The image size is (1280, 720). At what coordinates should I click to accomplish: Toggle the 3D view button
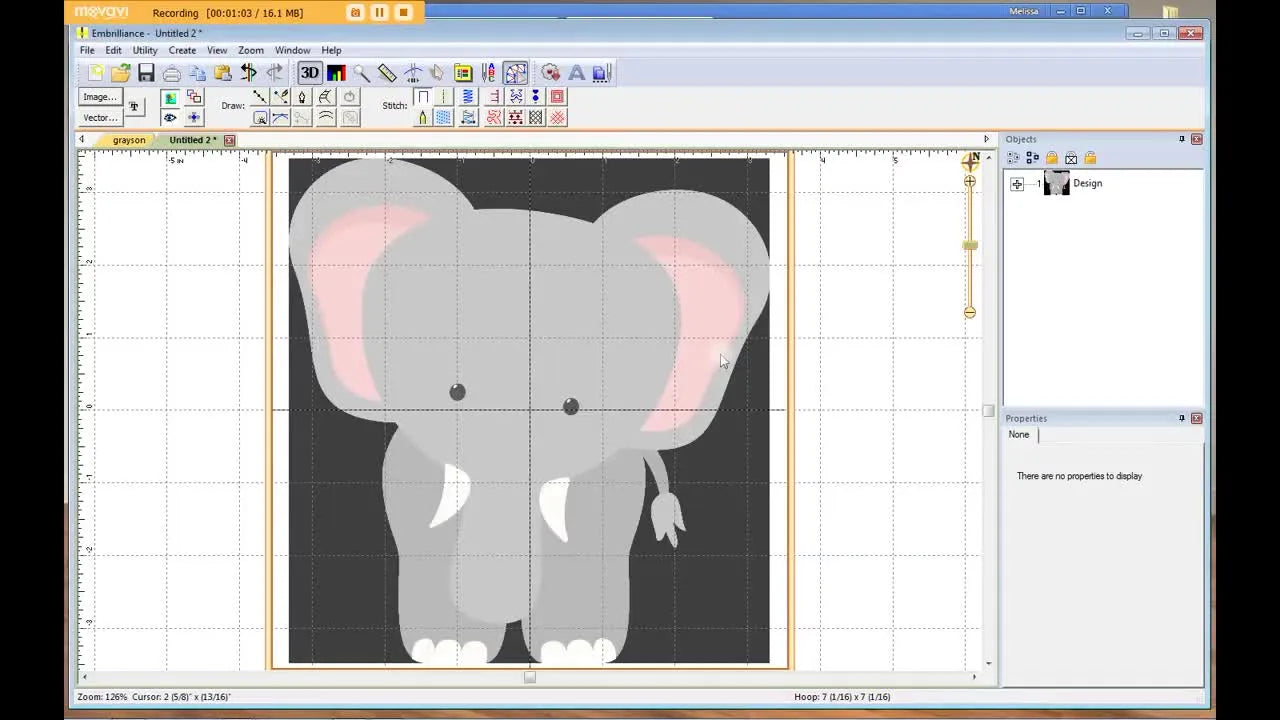(310, 73)
